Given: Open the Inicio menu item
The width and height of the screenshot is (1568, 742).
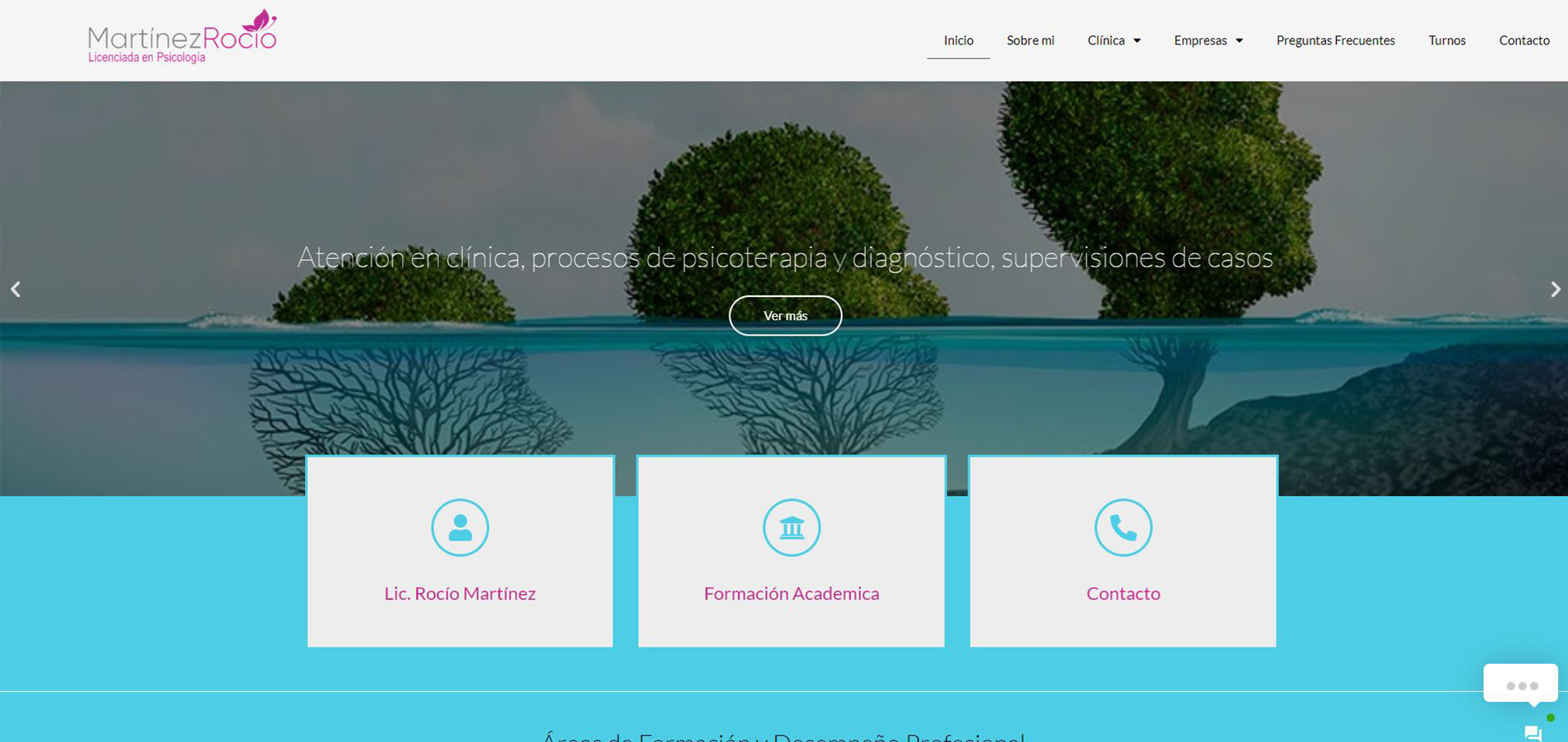Looking at the screenshot, I should coord(958,40).
